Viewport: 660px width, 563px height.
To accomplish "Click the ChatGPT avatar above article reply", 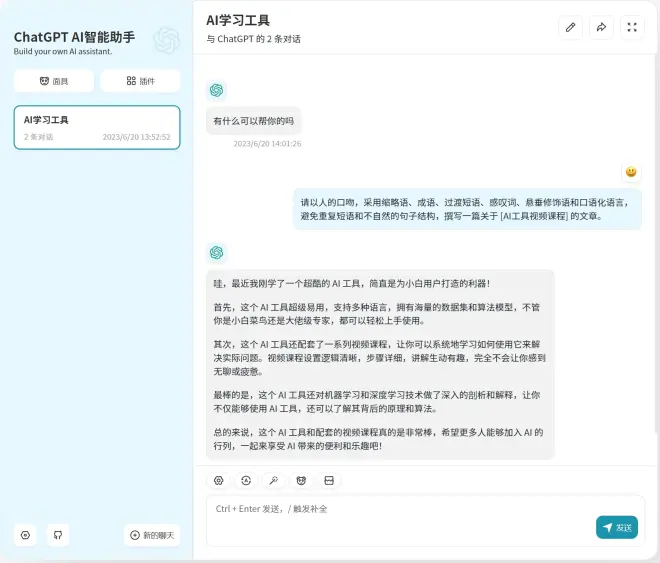I will pos(216,252).
